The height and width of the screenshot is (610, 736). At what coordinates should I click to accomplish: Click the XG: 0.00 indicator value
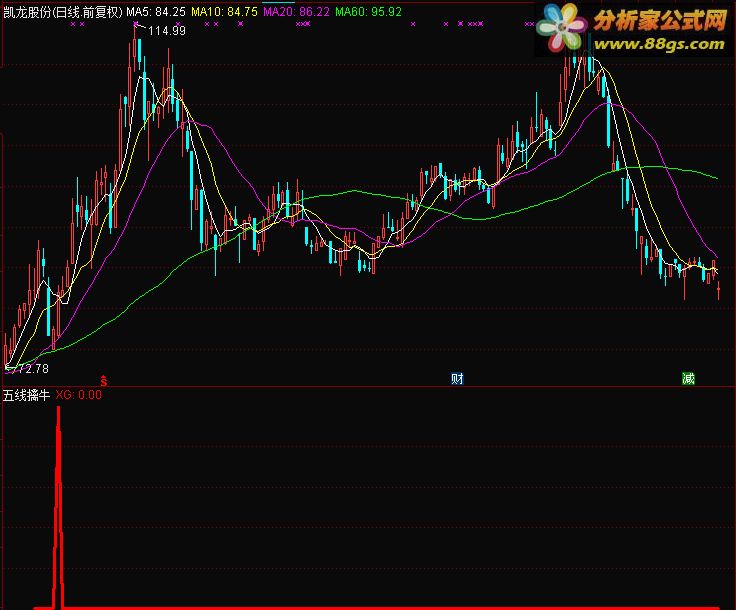pyautogui.click(x=78, y=395)
